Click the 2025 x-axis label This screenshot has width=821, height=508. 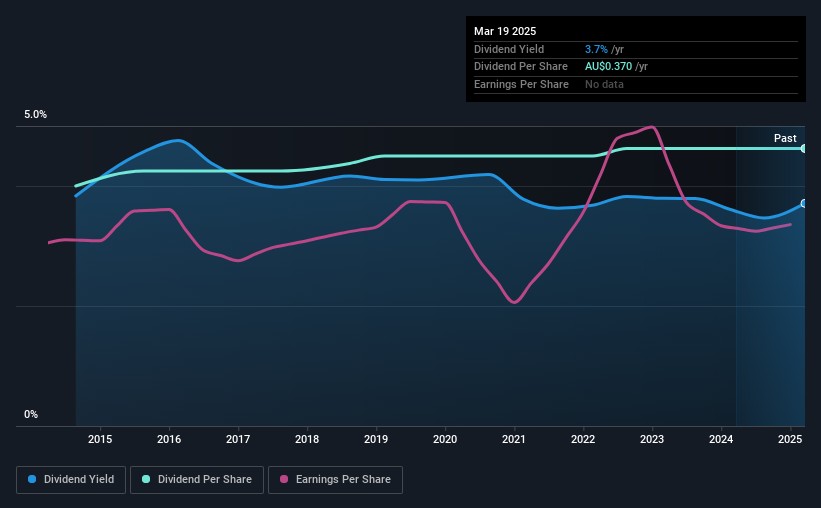pyautogui.click(x=790, y=439)
